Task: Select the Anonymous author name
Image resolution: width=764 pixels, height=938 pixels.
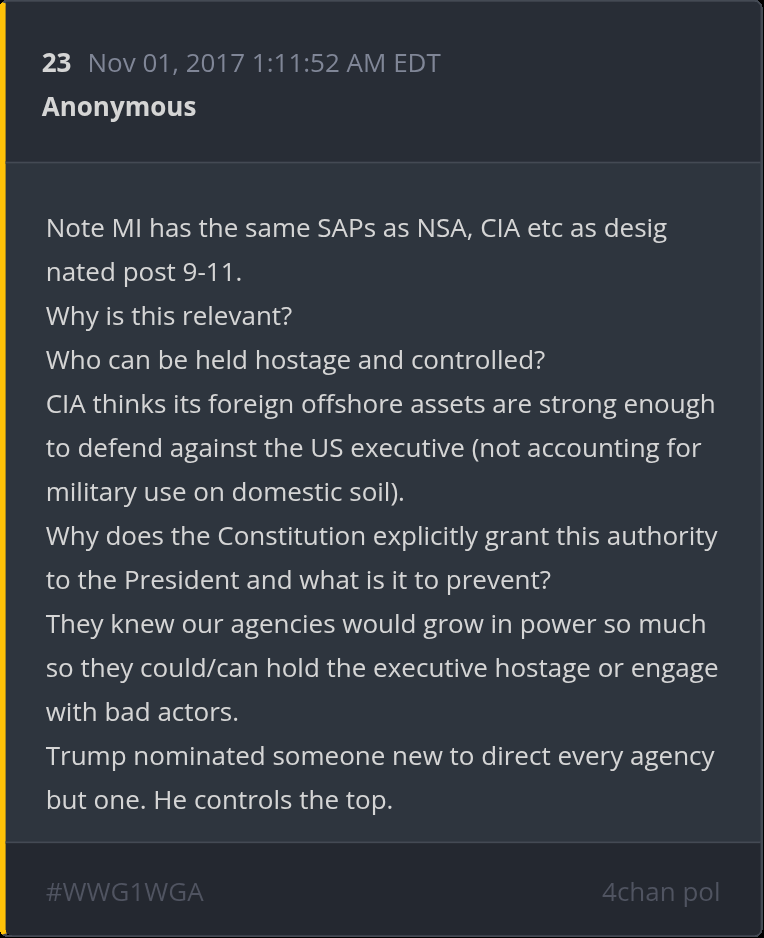Action: [119, 107]
